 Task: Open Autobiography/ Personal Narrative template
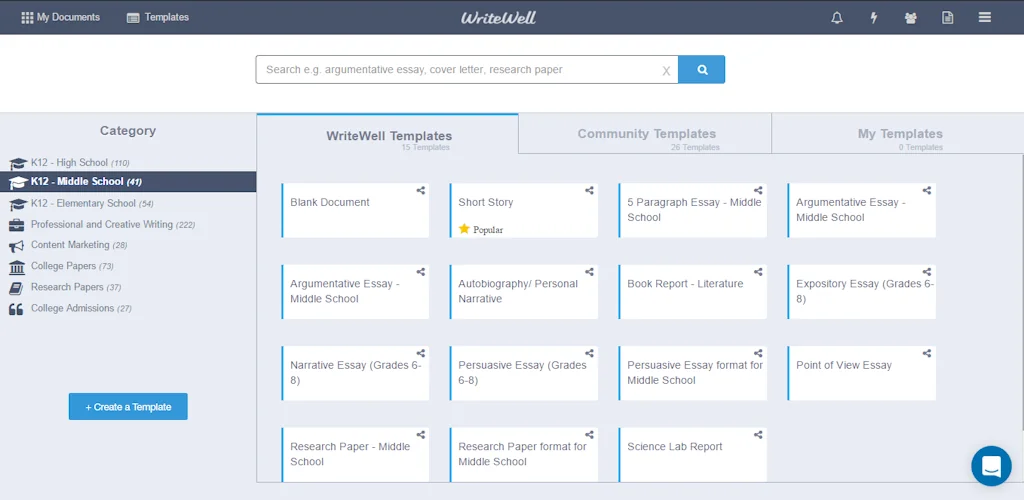pyautogui.click(x=524, y=292)
